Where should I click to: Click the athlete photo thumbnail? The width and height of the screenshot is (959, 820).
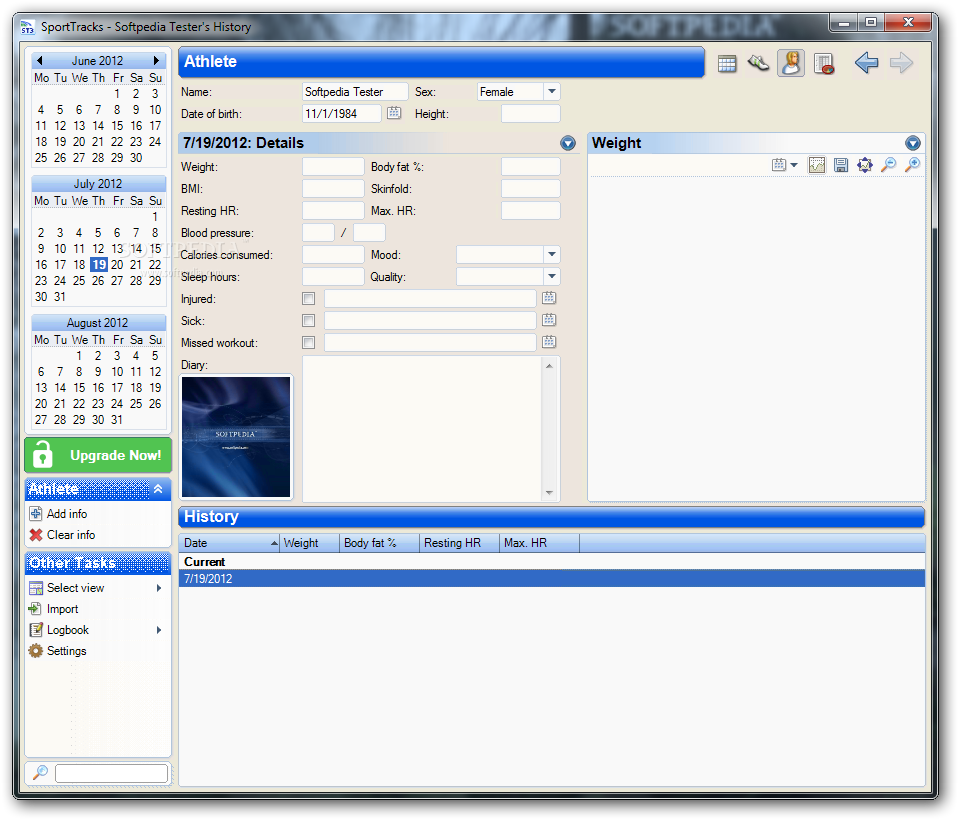click(x=236, y=437)
